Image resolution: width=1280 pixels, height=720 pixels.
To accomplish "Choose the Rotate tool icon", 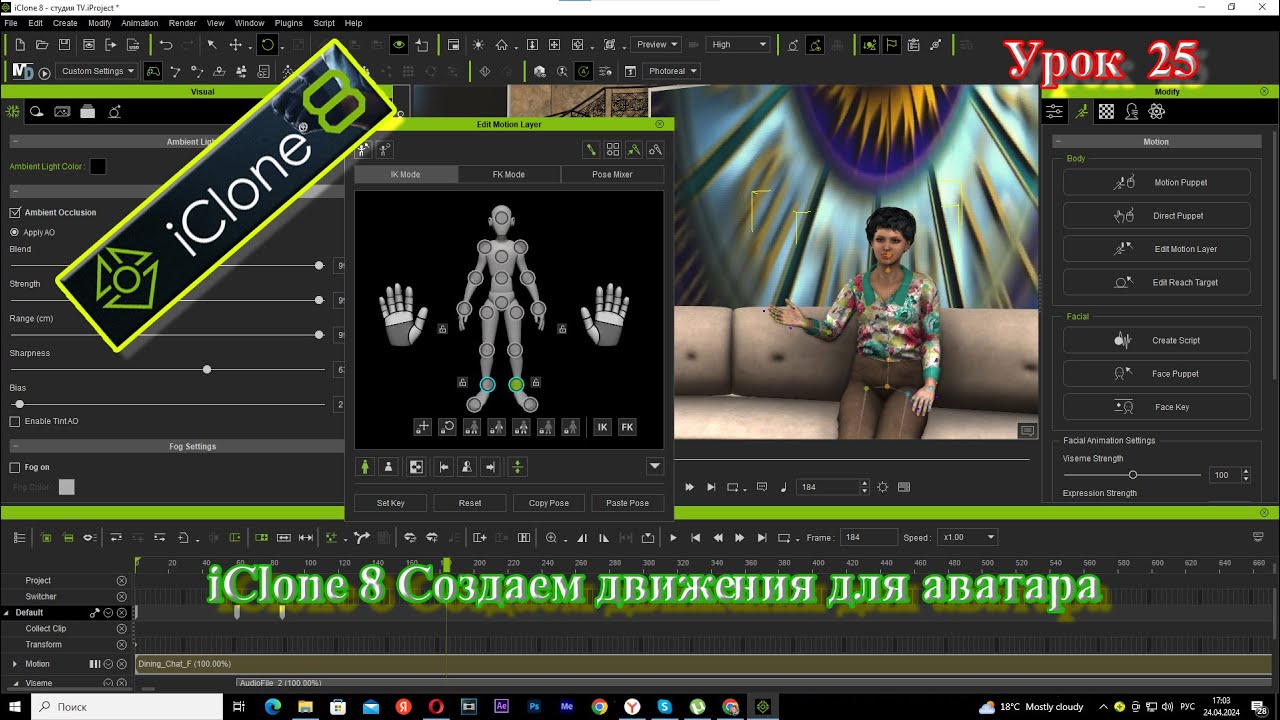I will [x=267, y=44].
